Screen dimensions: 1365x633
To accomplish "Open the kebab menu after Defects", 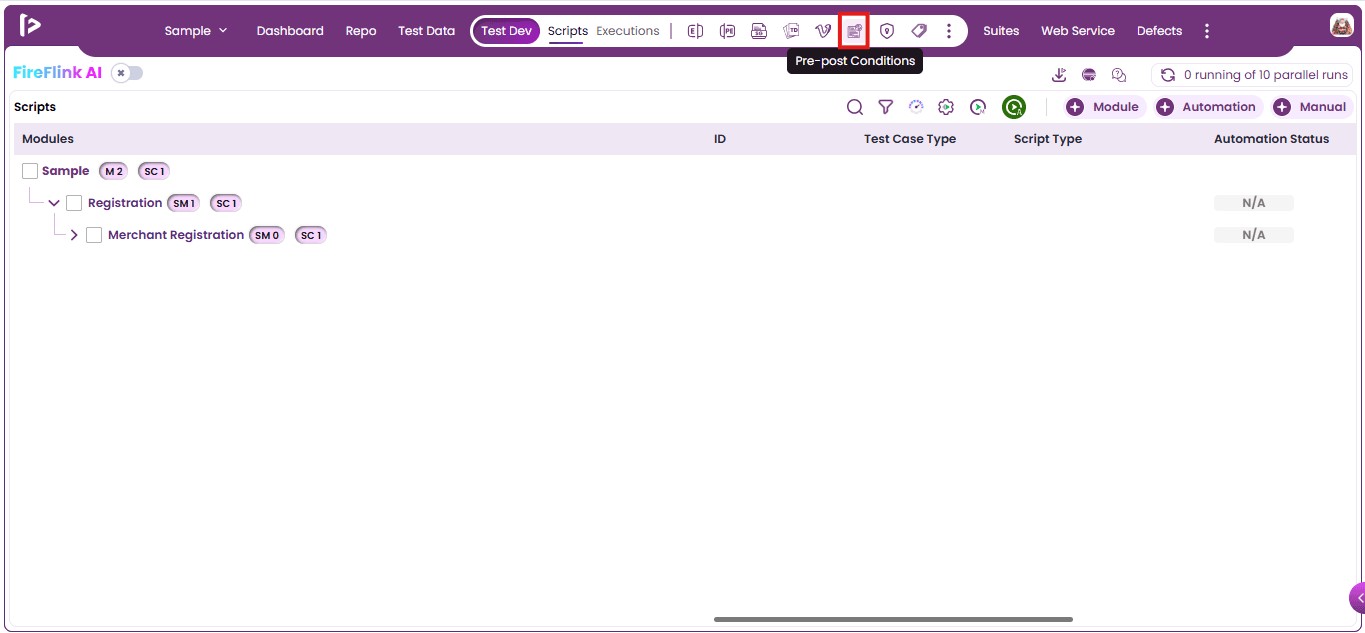I will (1207, 31).
